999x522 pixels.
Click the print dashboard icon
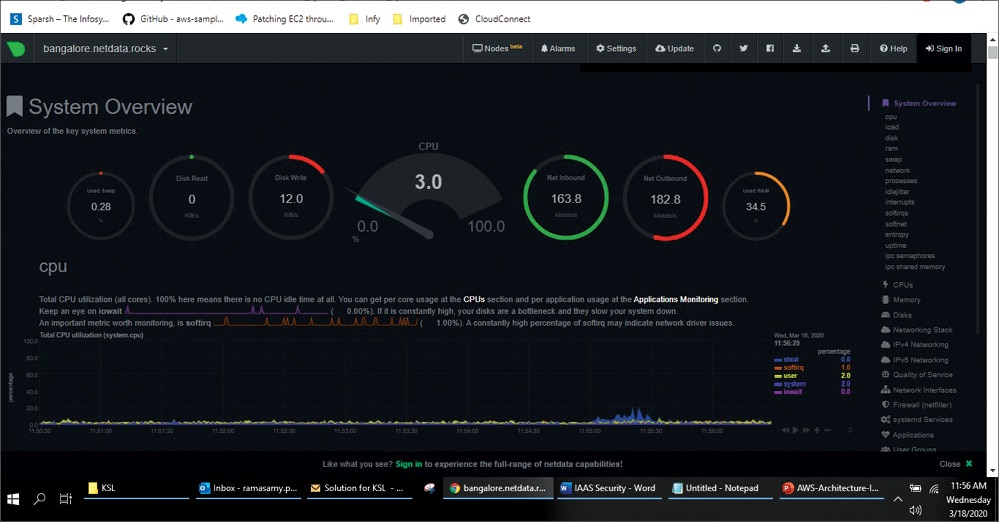854,48
